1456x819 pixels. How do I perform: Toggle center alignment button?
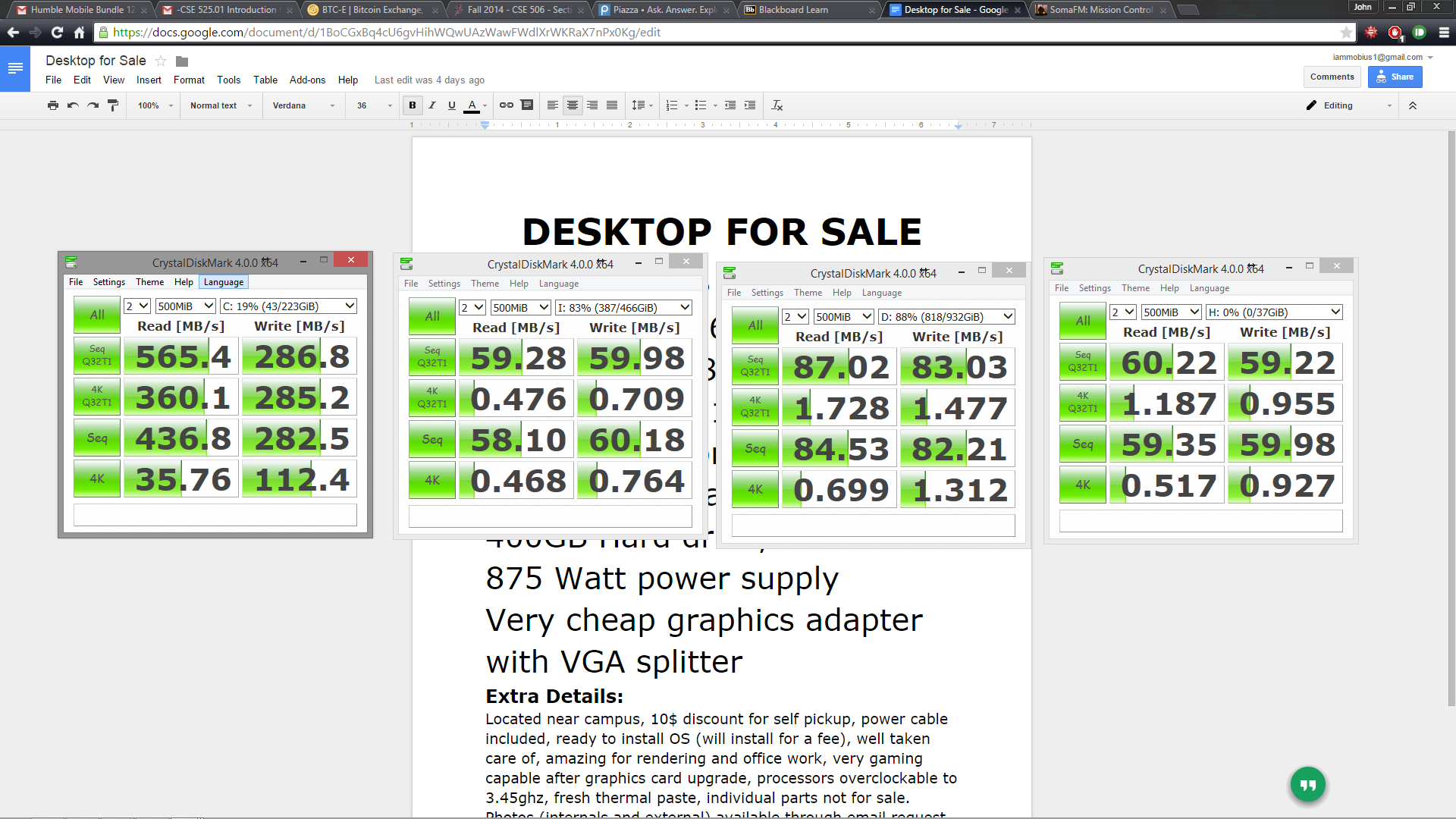click(573, 105)
